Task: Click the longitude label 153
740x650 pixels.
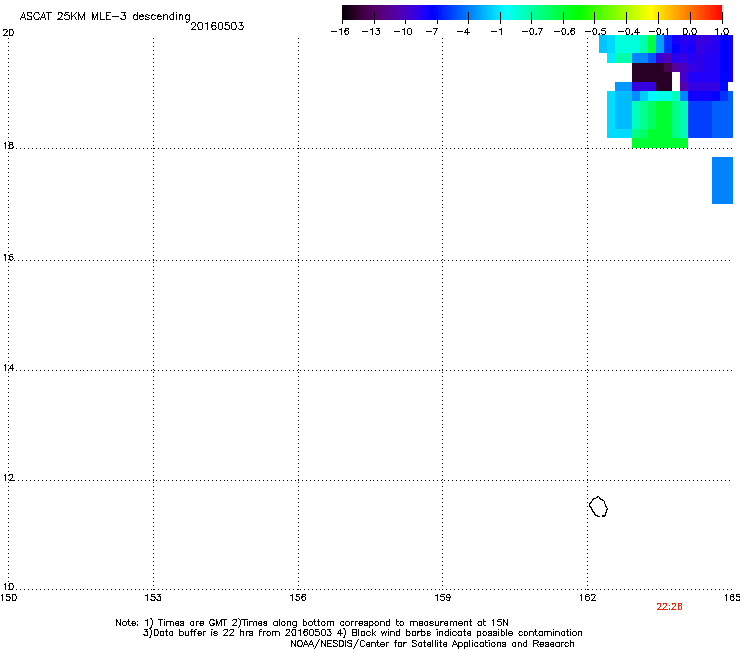Action: click(x=153, y=598)
